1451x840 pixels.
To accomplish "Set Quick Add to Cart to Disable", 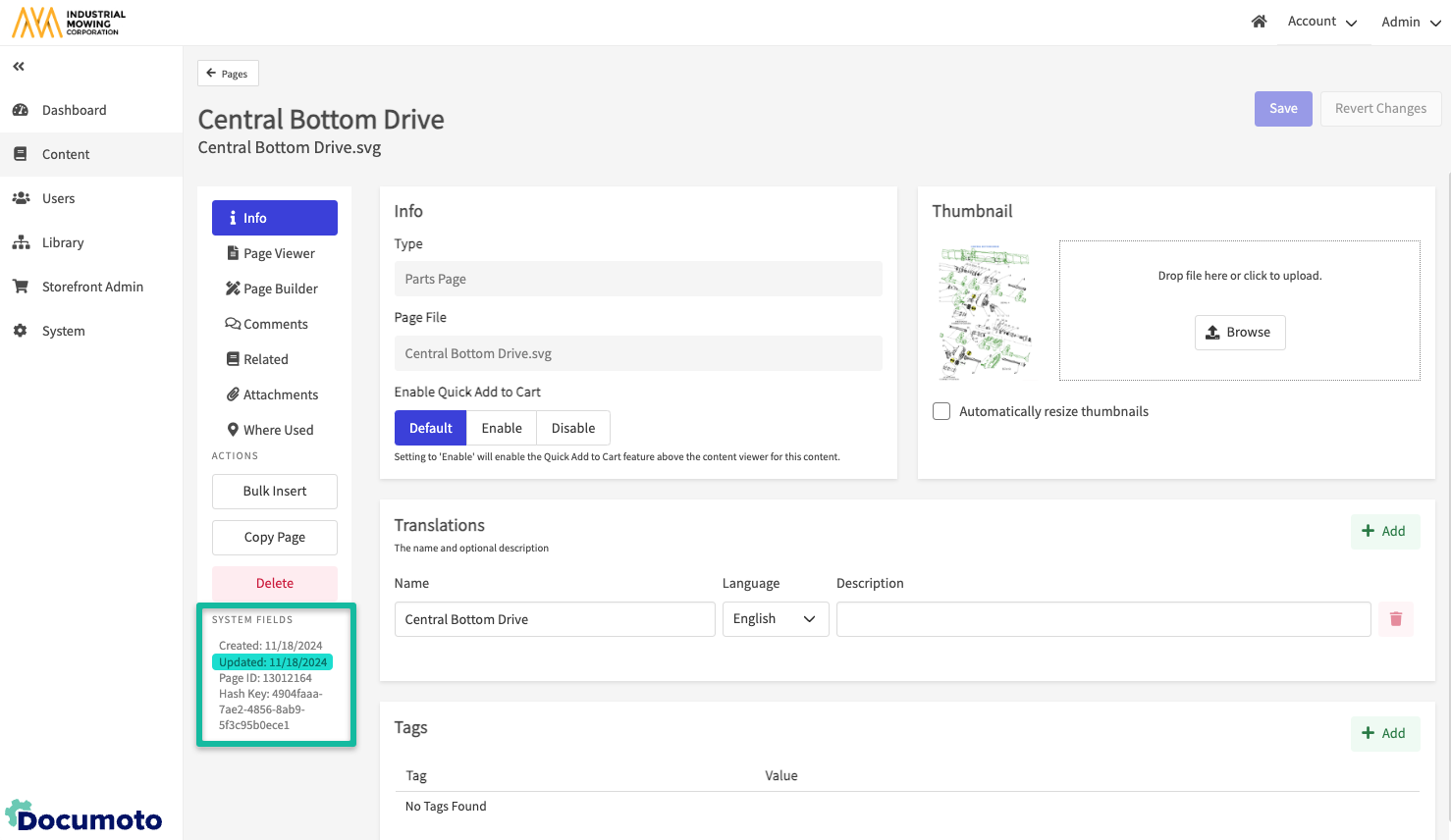I will [573, 428].
